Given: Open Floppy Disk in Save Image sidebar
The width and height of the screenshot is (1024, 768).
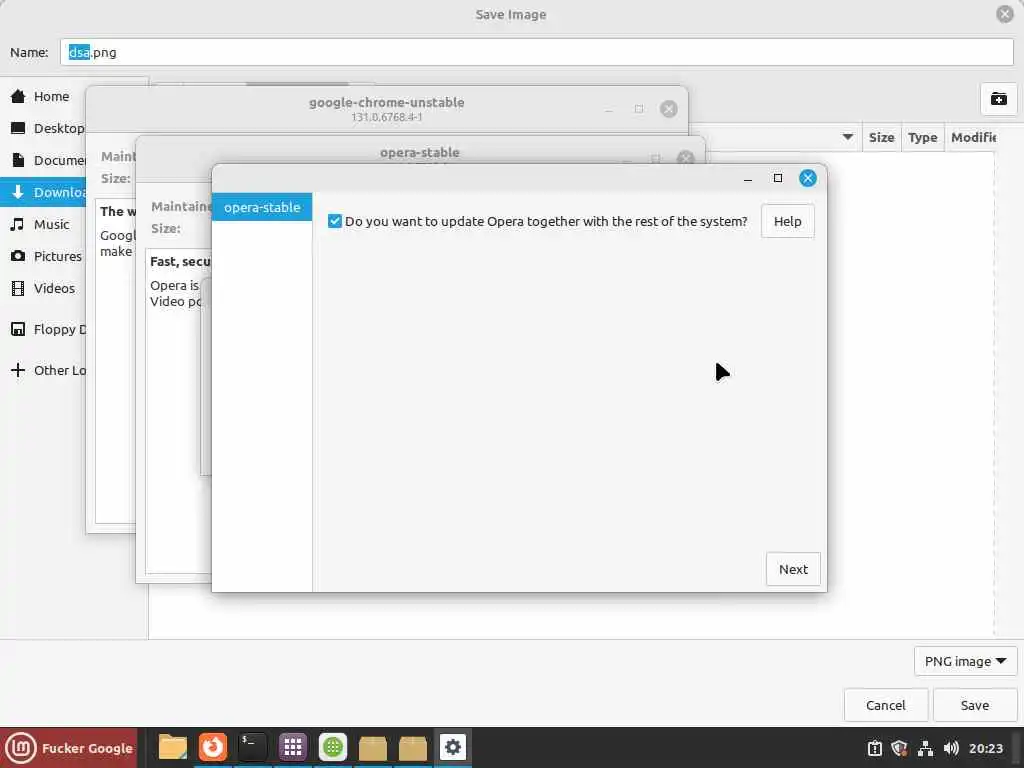Looking at the screenshot, I should [x=42, y=329].
